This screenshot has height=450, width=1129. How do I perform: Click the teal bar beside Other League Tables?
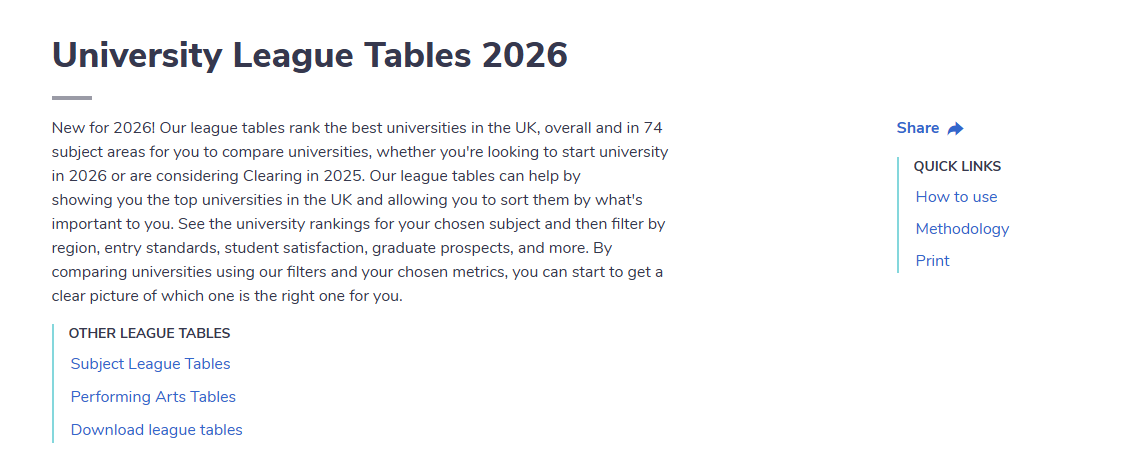pyautogui.click(x=53, y=383)
